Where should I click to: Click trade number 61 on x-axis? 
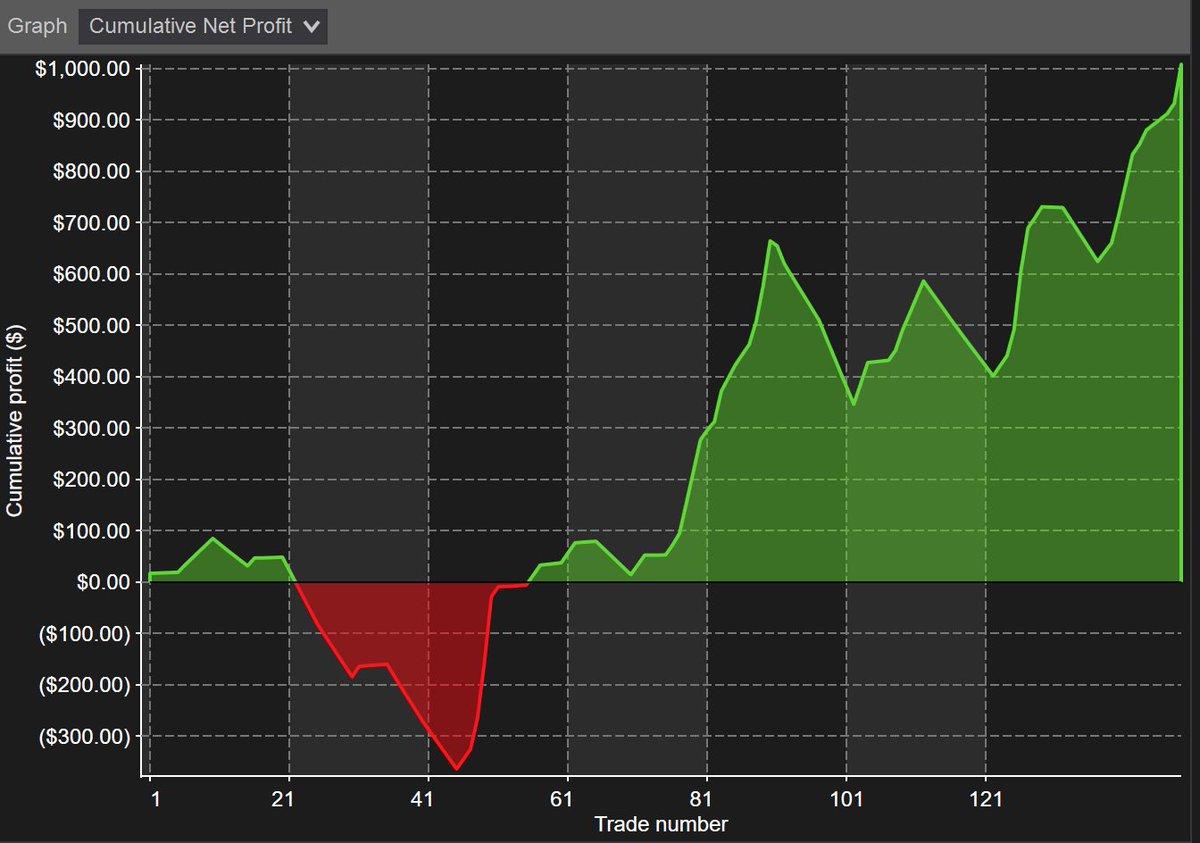click(564, 799)
